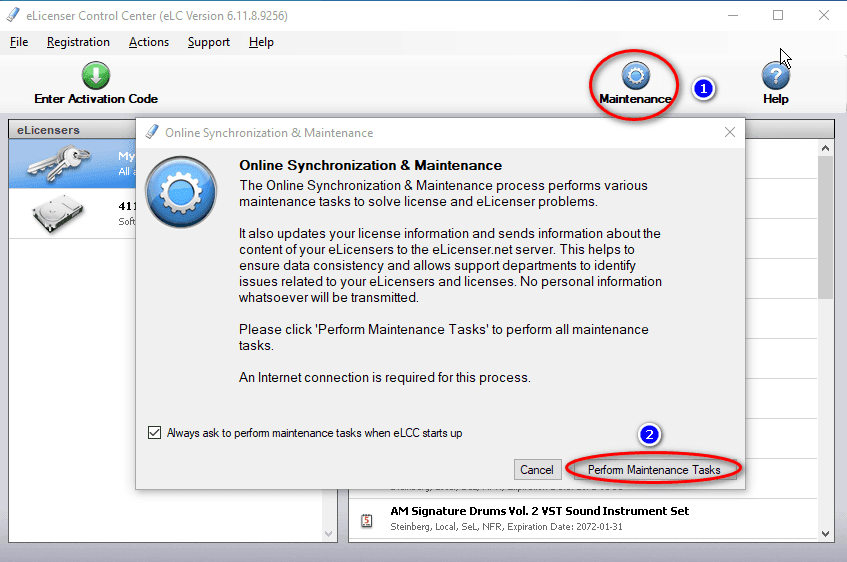Click the eLicenser Control Center title bar icon

coord(13,15)
